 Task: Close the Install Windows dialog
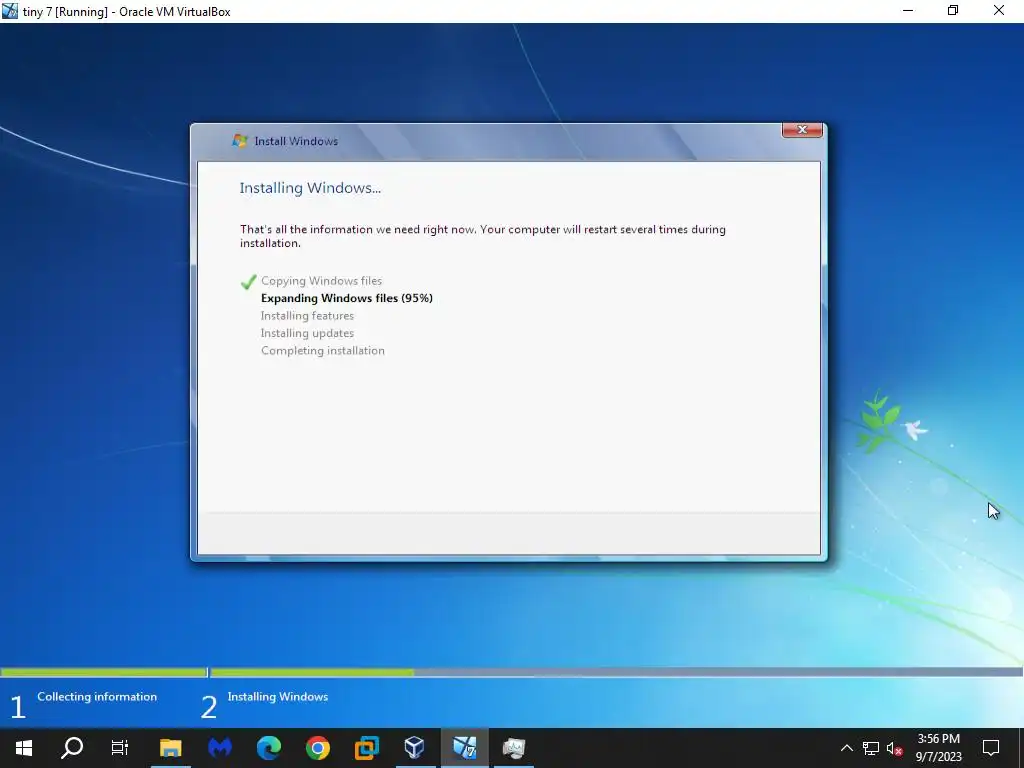(802, 129)
